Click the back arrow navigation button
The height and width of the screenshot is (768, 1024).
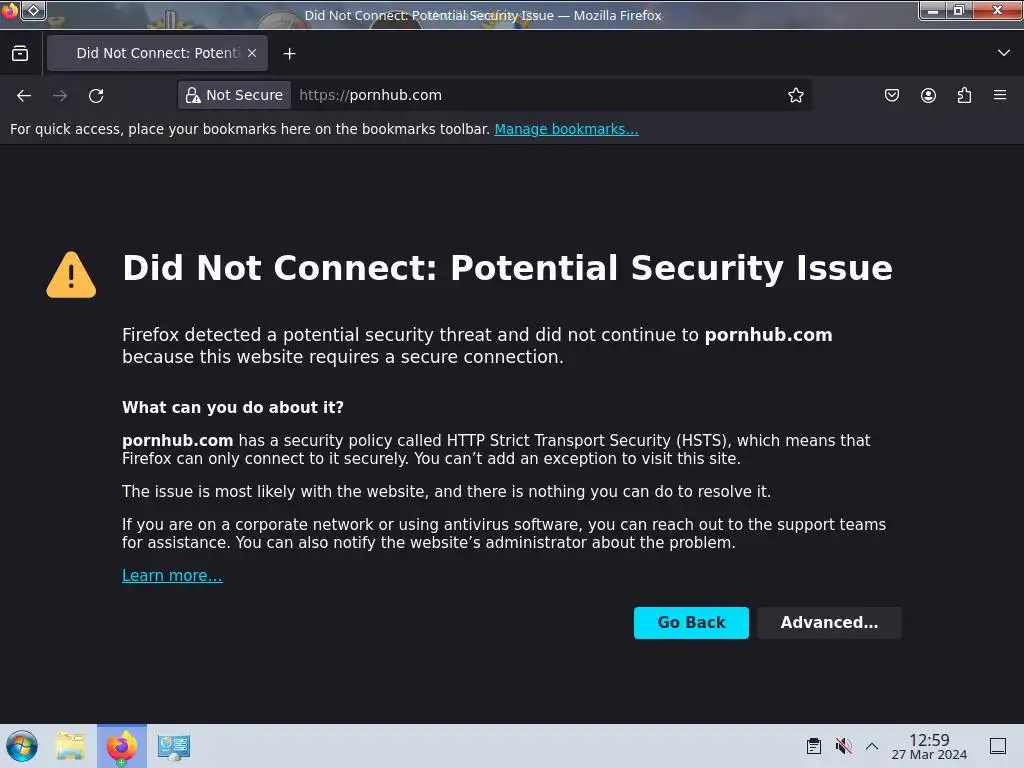click(24, 95)
